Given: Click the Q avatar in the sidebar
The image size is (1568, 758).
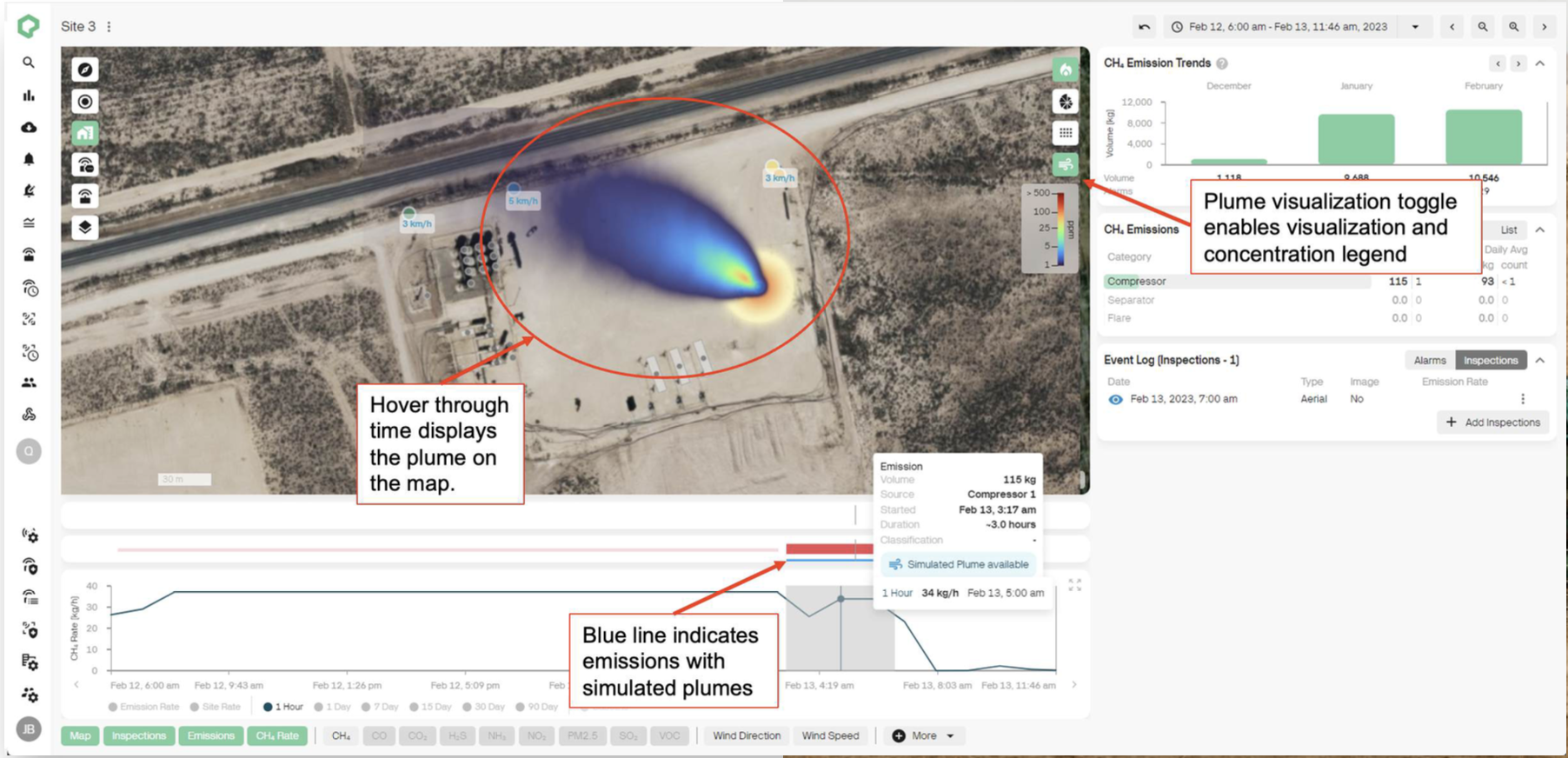Looking at the screenshot, I should [29, 451].
